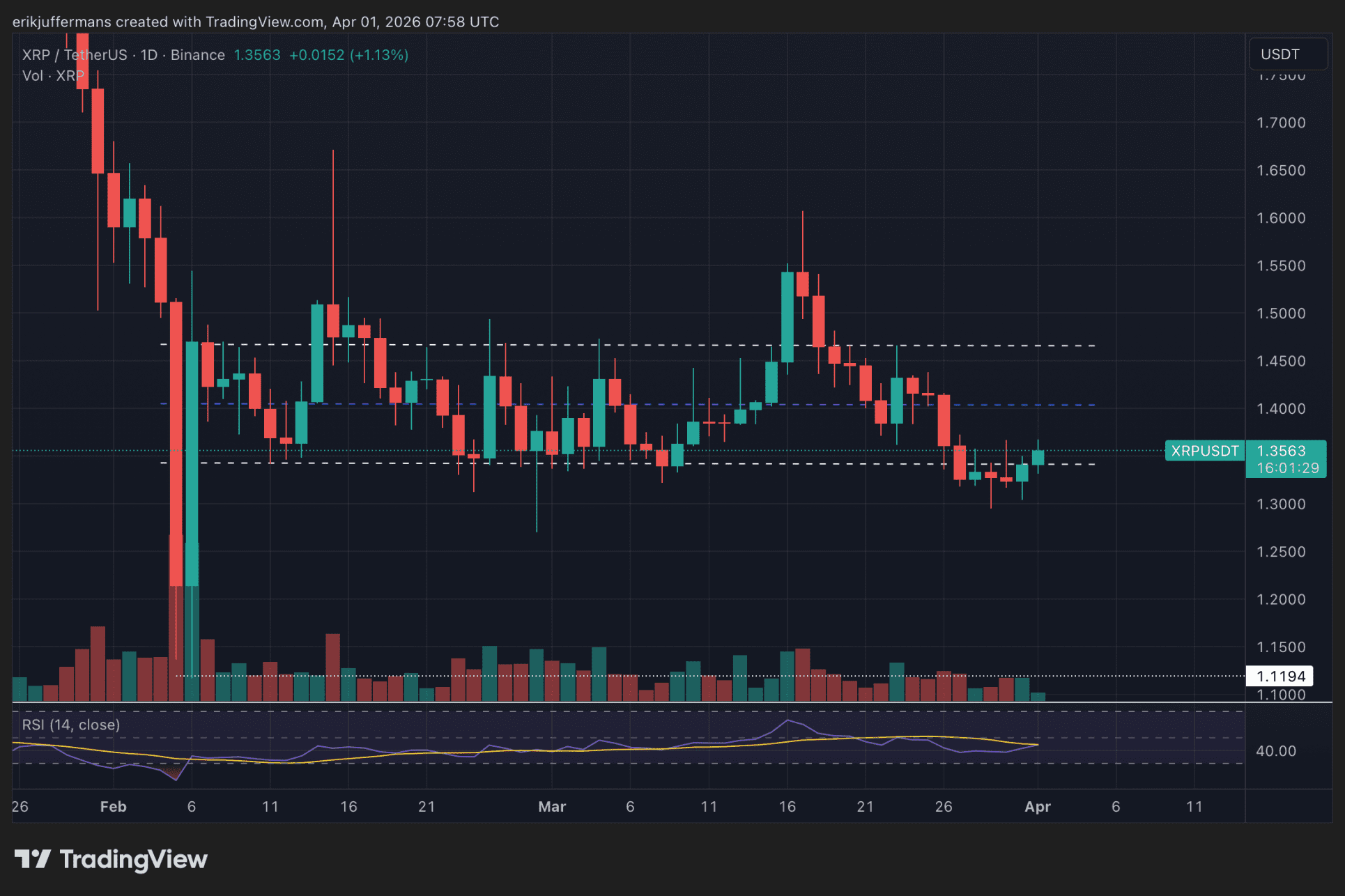Click the 1.5000 price axis label

1280,314
